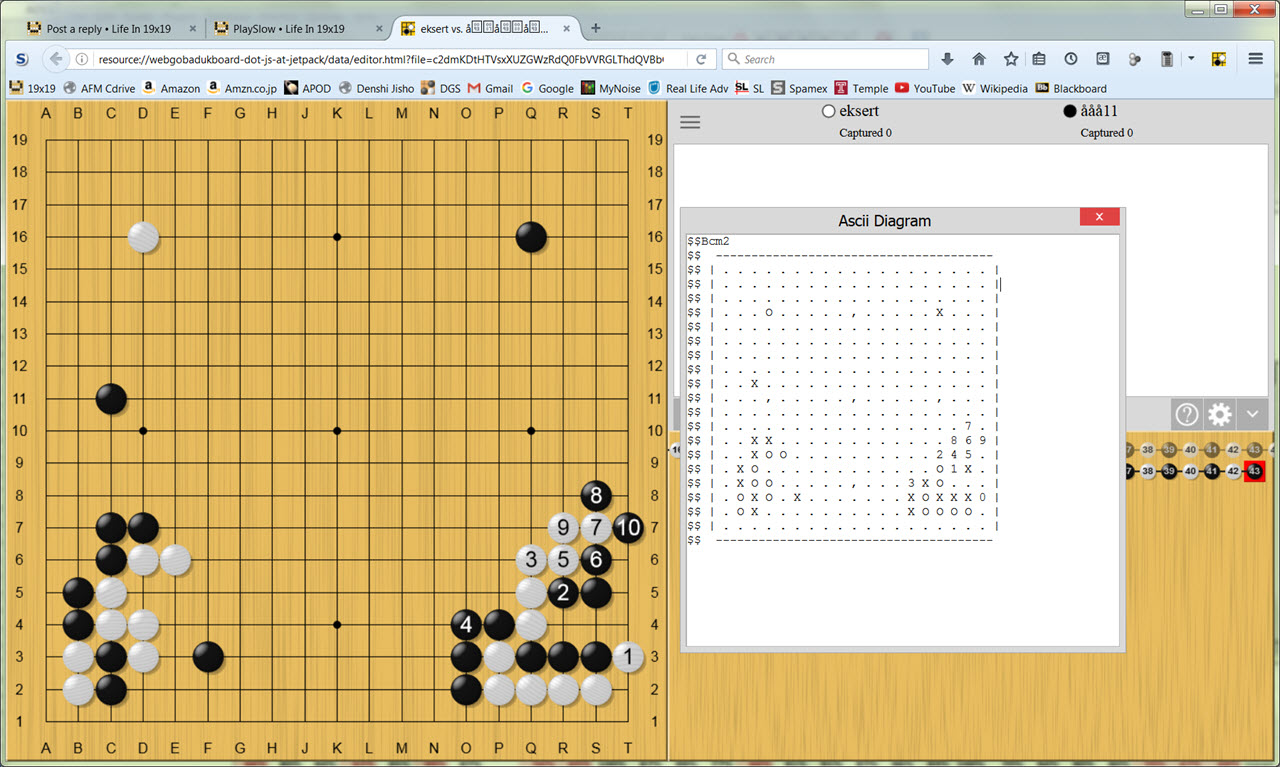Close the Ascii Diagram dialog
The image size is (1280, 767).
point(1099,217)
